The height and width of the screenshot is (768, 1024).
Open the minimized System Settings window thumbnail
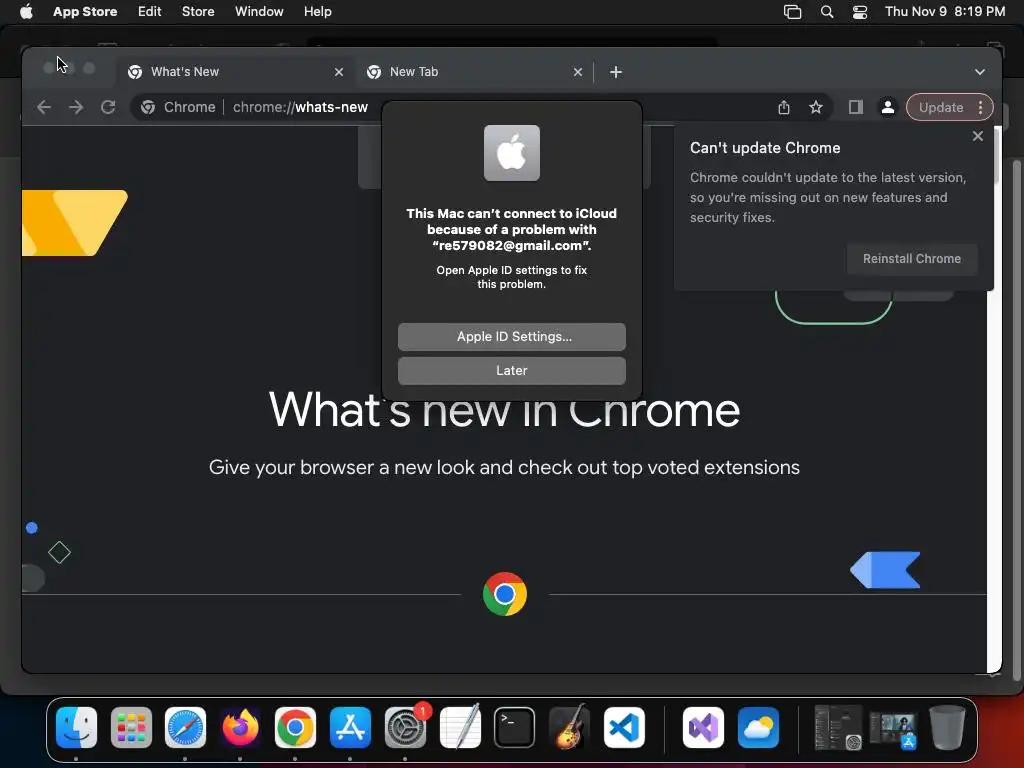pyautogui.click(x=837, y=728)
